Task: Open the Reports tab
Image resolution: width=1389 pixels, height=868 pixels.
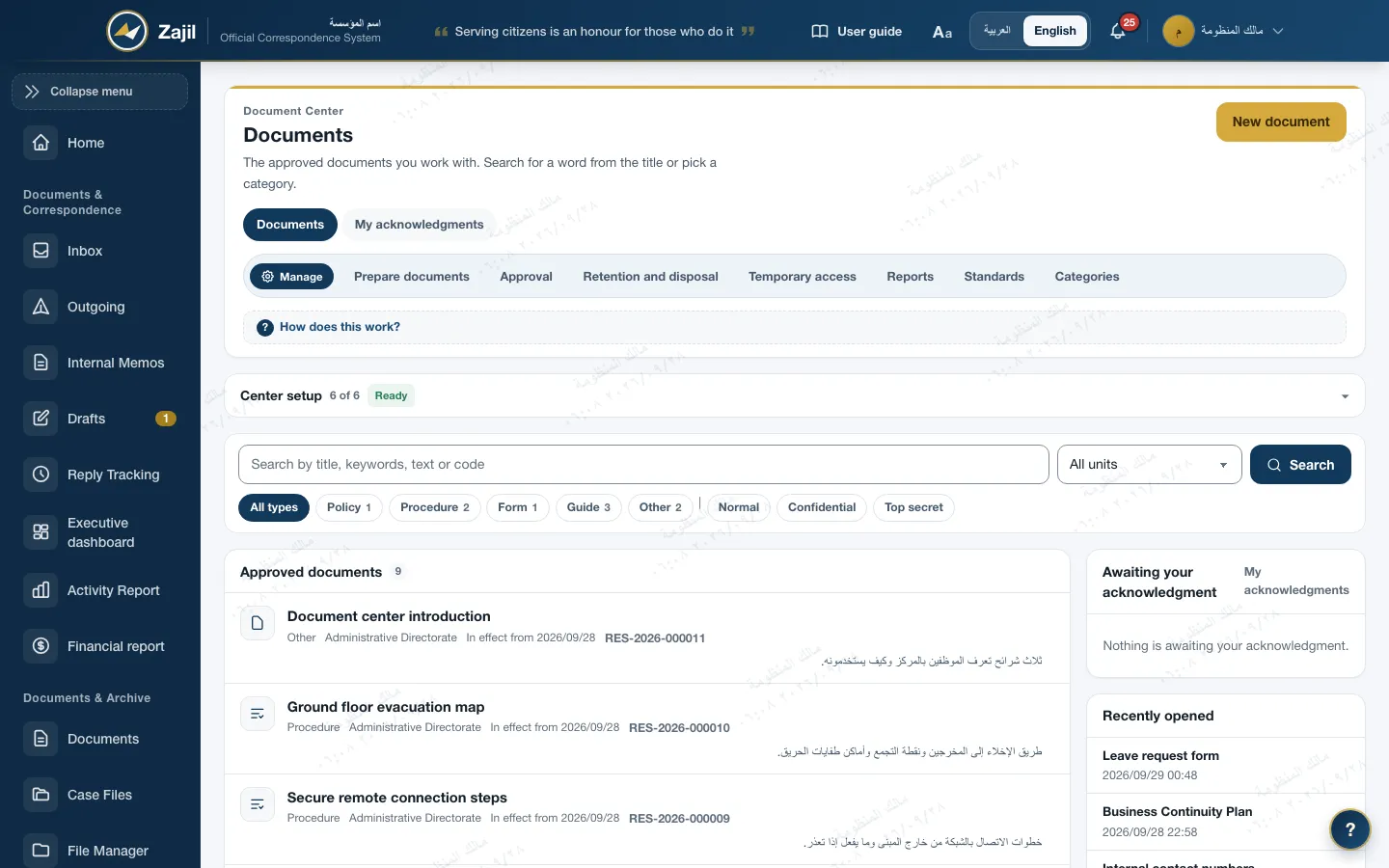Action: pos(910,277)
